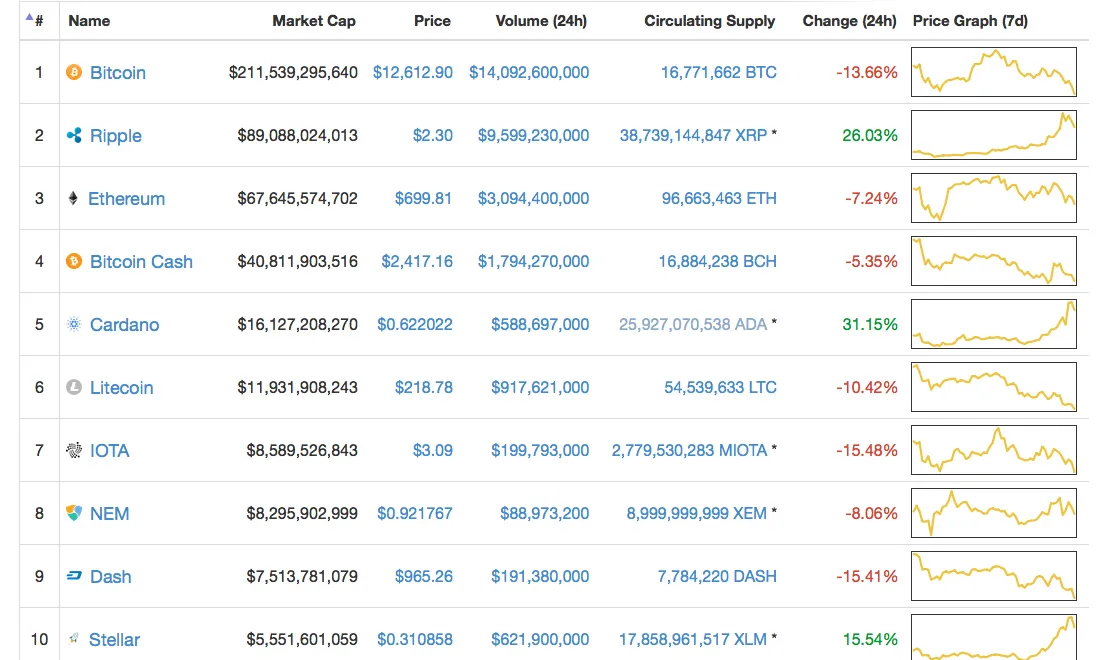View Ethereum 7-day price graph
1100x660 pixels.
[993, 198]
